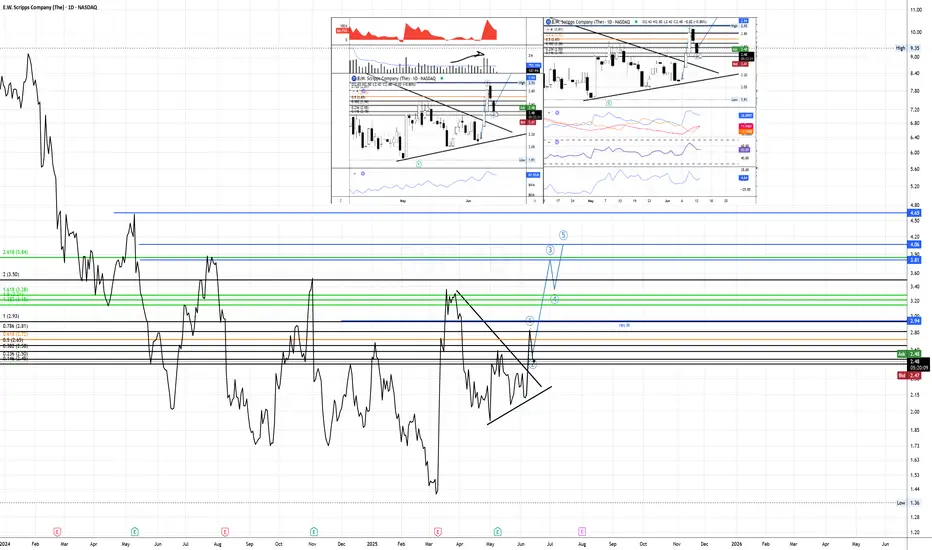Open the red earnings marker near August 2024

(x=225, y=531)
